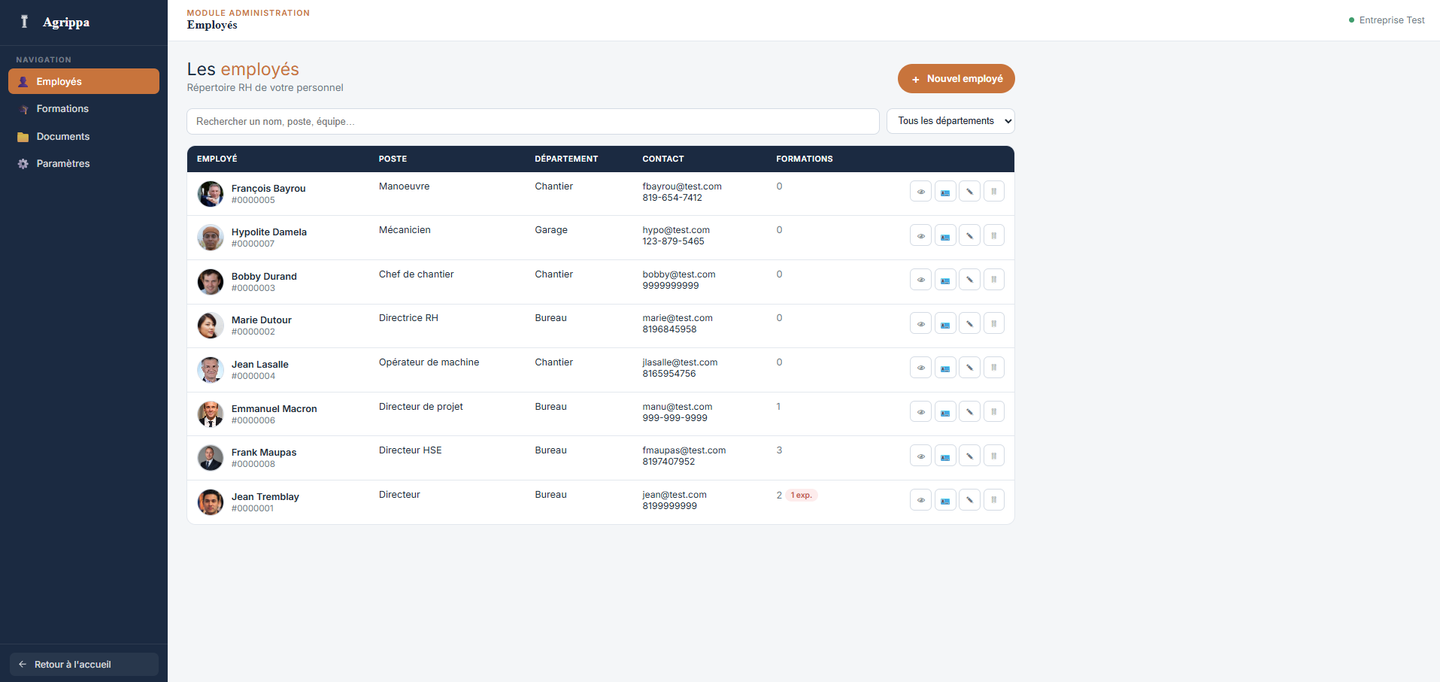
Task: Click the 'Département' column header
Action: (x=566, y=159)
